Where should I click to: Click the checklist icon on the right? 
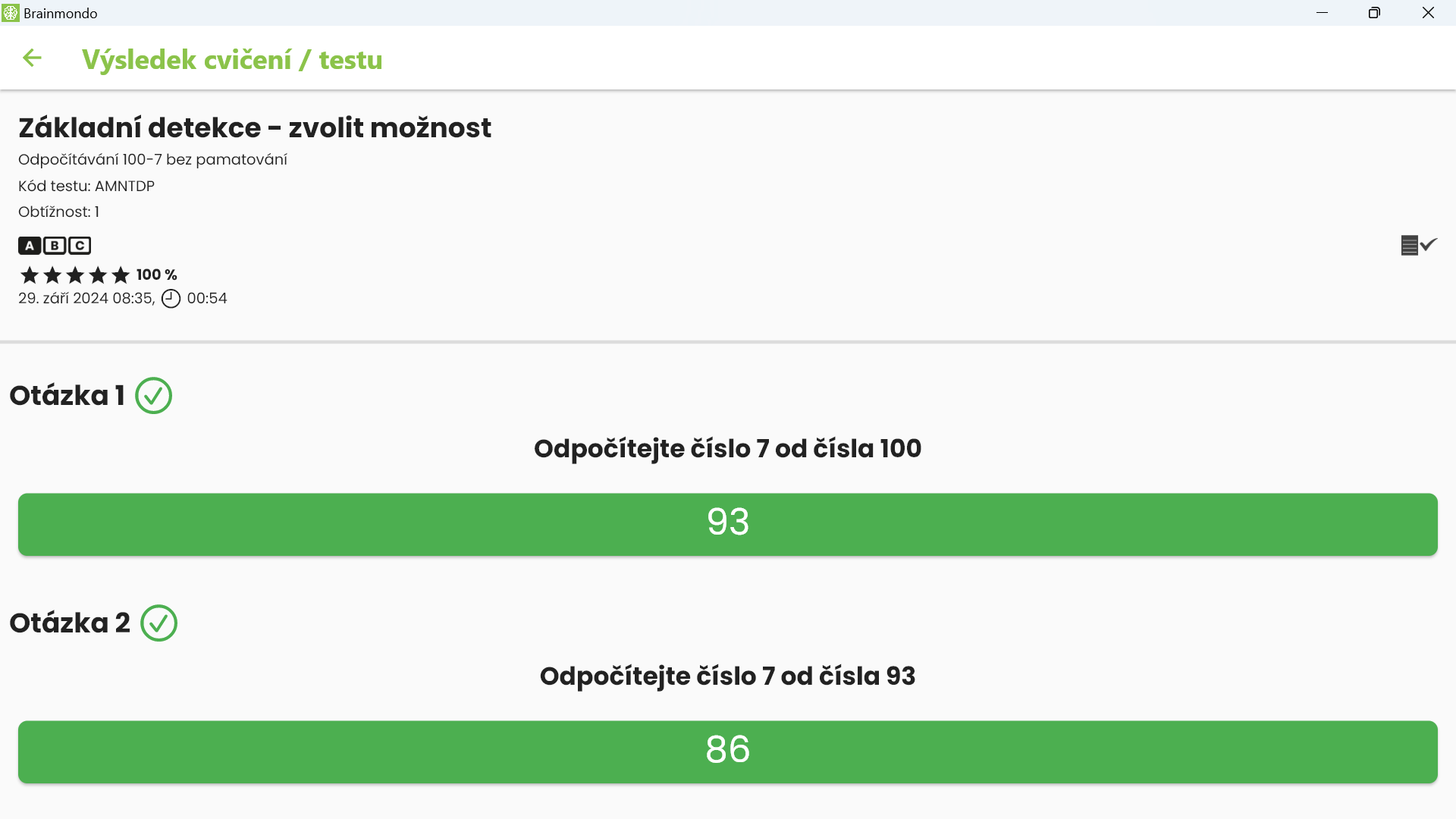[x=1418, y=245]
